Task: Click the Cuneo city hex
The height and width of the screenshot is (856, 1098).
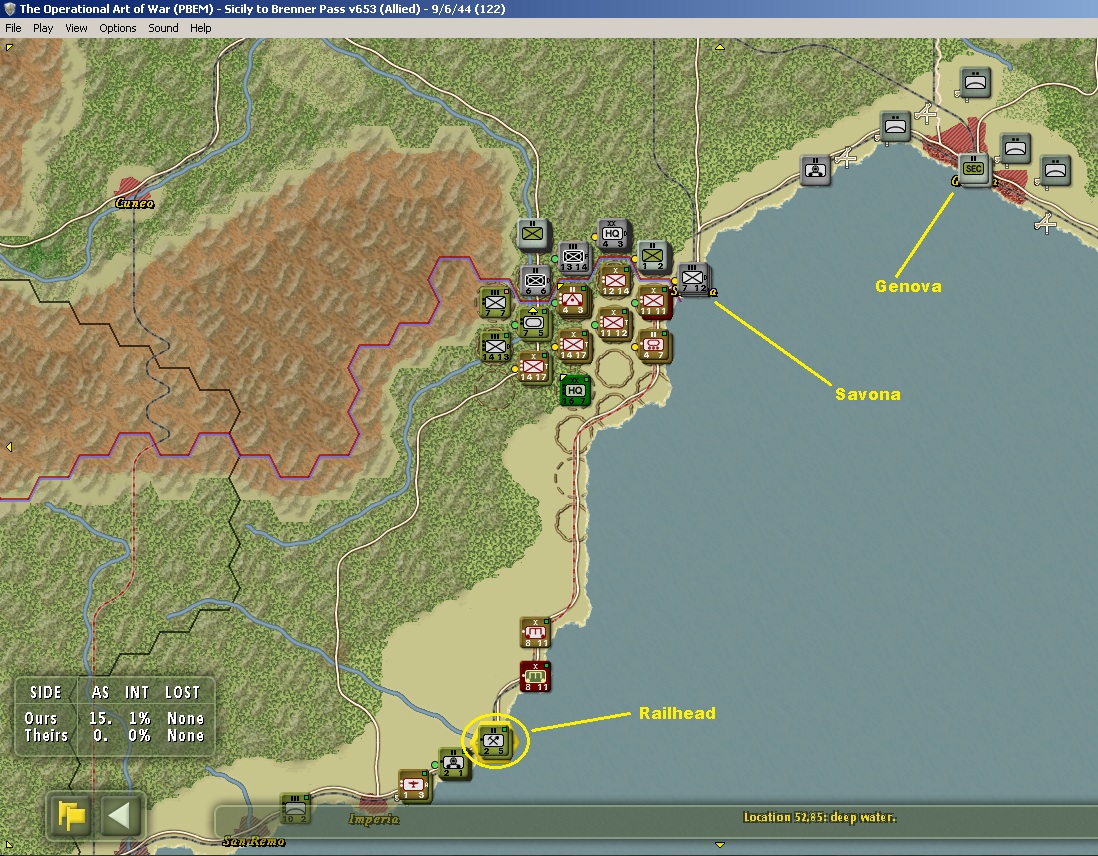Action: [130, 188]
